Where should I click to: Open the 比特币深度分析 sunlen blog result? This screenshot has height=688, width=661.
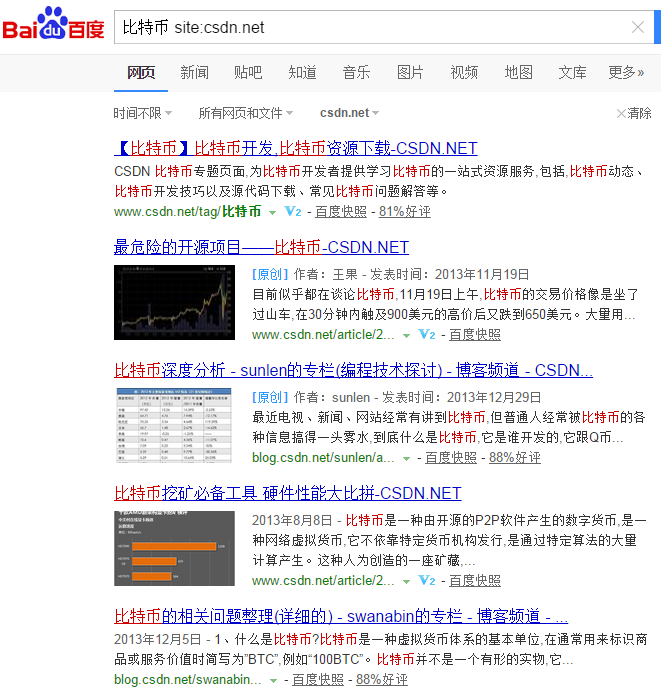click(x=353, y=370)
